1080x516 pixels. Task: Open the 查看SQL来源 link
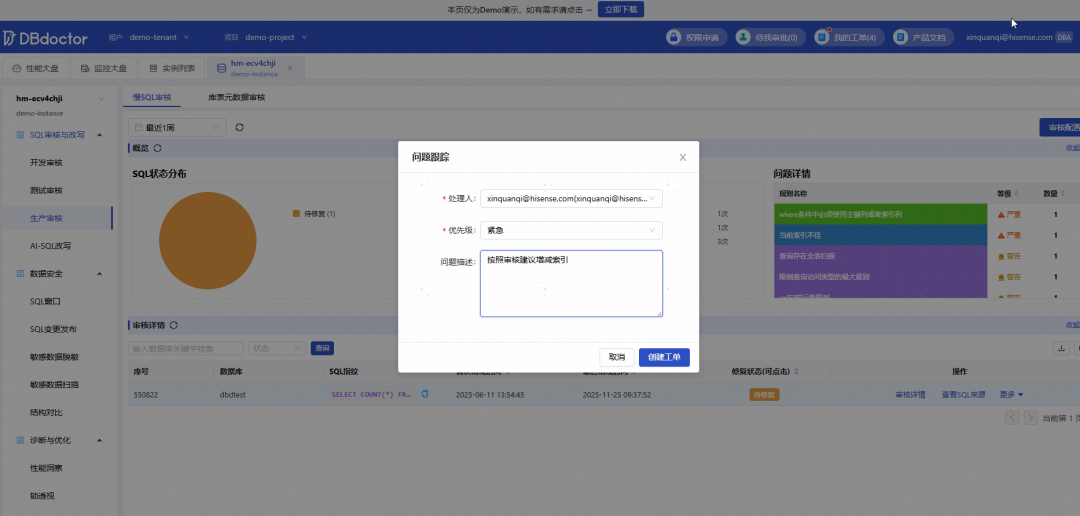(964, 395)
